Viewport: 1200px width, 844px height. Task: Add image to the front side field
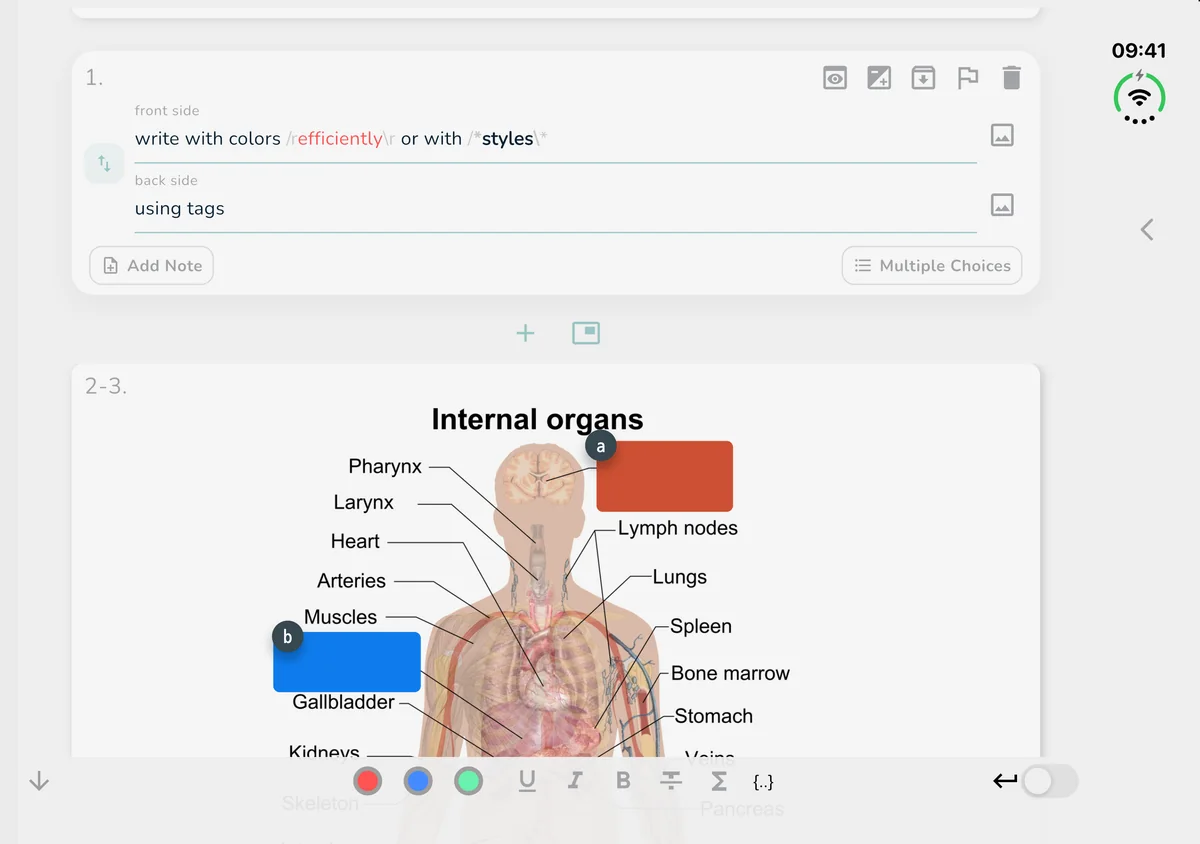click(1002, 135)
